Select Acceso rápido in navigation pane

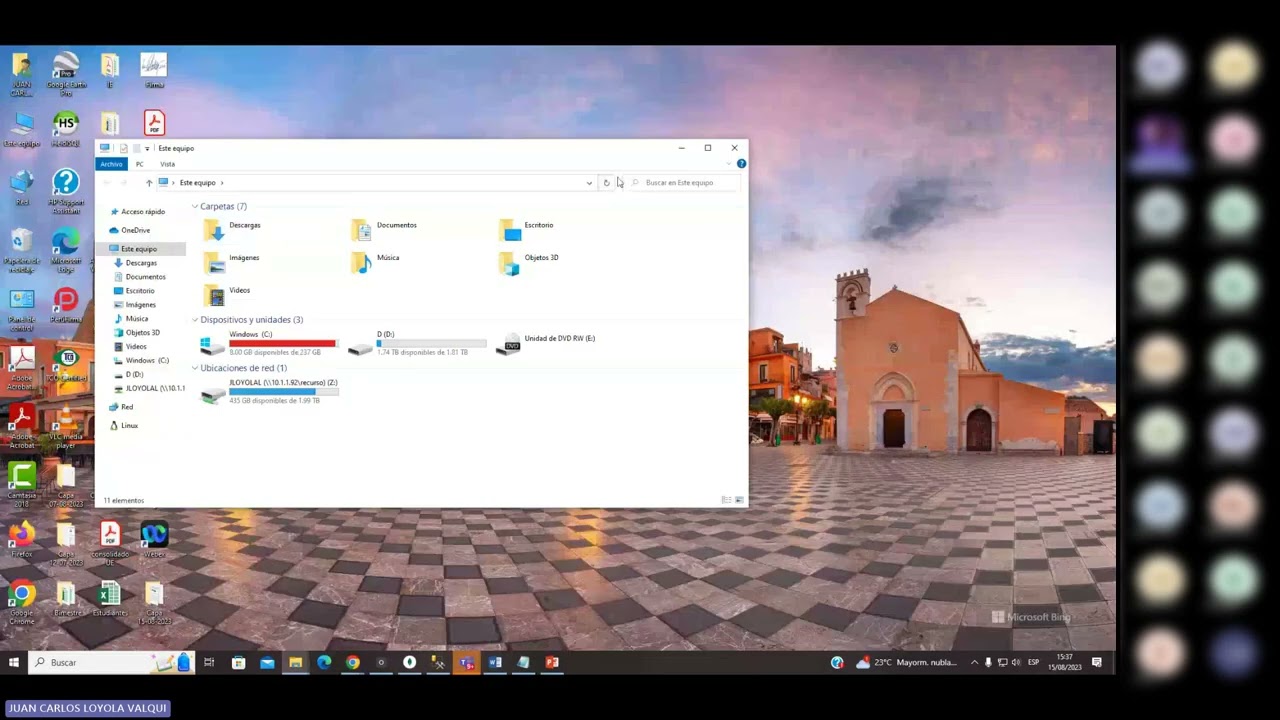tap(138, 212)
